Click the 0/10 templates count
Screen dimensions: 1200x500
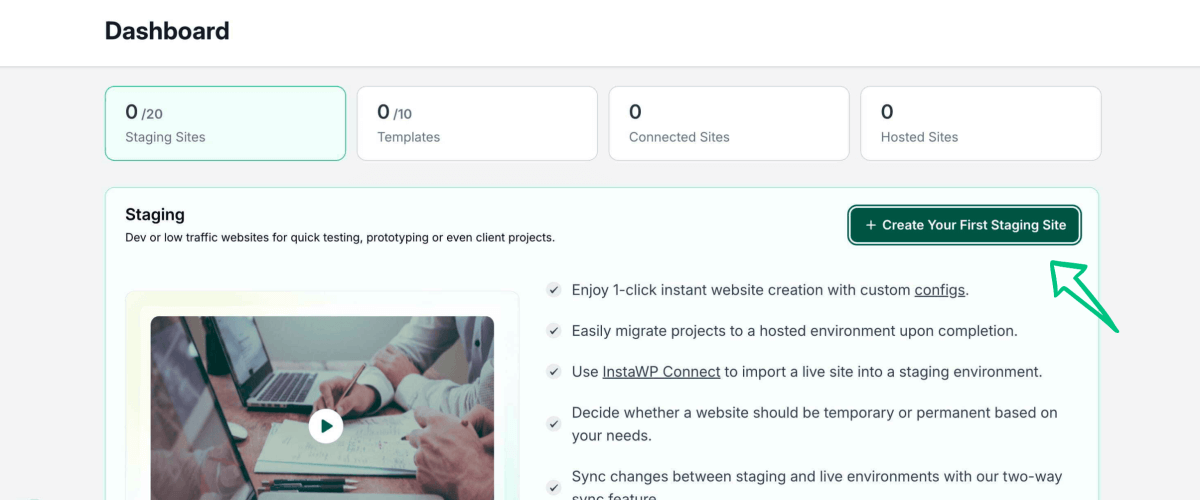click(394, 113)
